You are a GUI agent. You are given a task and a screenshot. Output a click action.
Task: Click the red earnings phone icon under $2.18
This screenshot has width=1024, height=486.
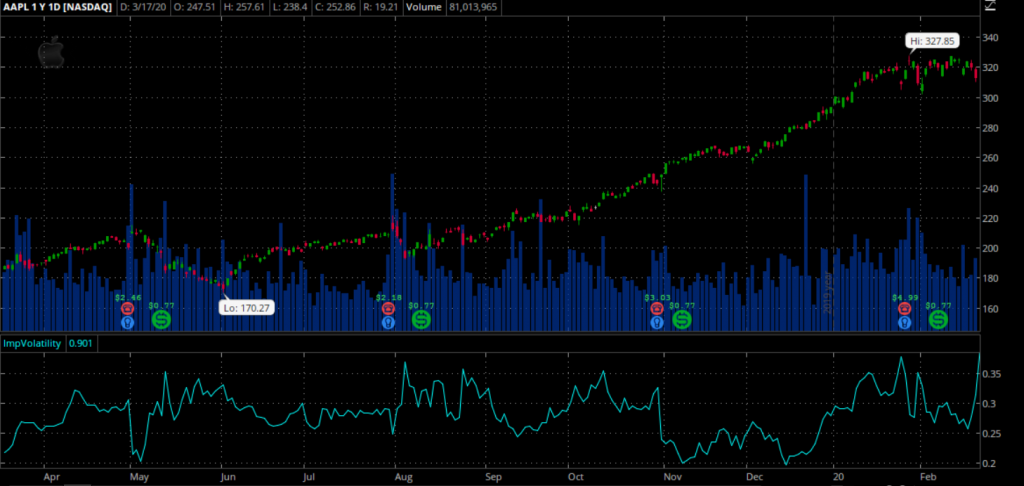click(389, 308)
